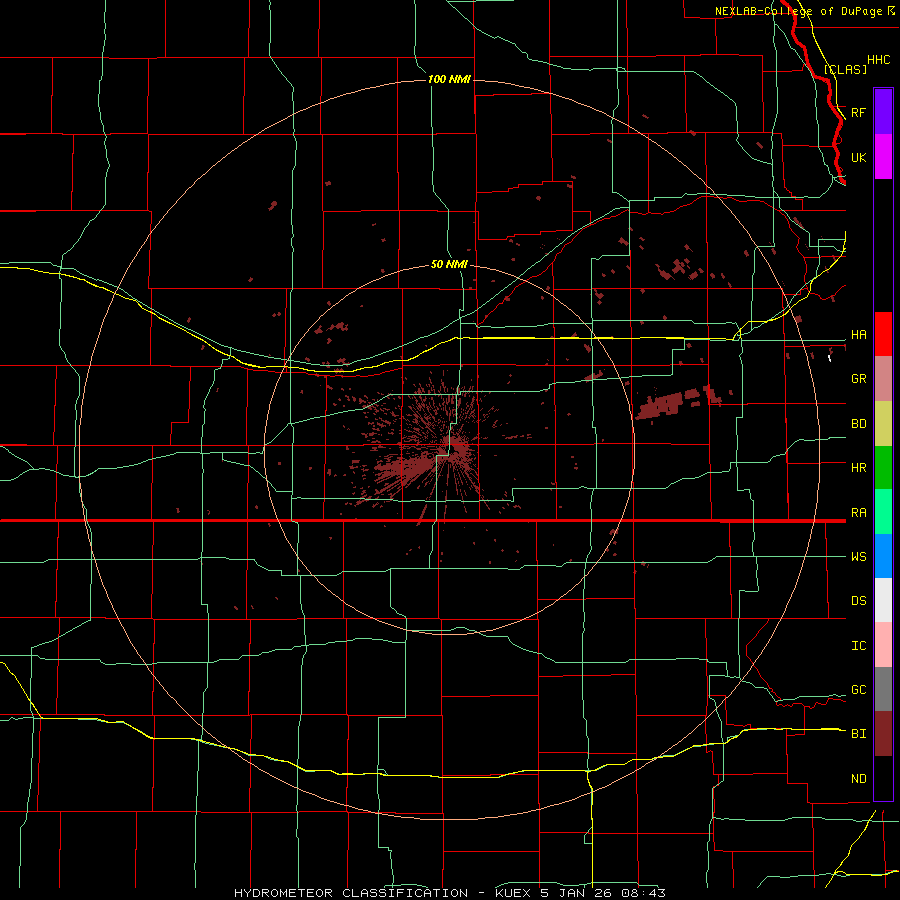Screen dimensions: 900x900
Task: Click the 08:43 timestamp
Action: click(x=643, y=893)
